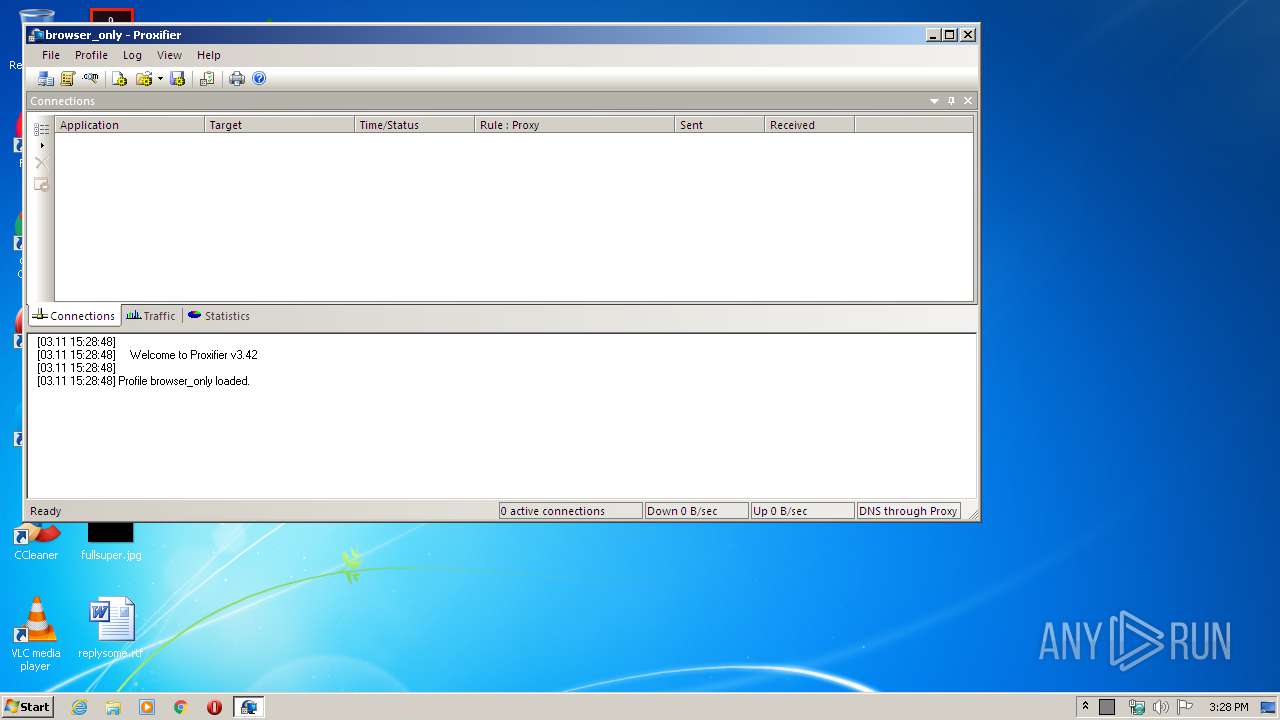The width and height of the screenshot is (1280, 720).
Task: Launch Proxy Checker clipboard icon
Action: (x=207, y=79)
